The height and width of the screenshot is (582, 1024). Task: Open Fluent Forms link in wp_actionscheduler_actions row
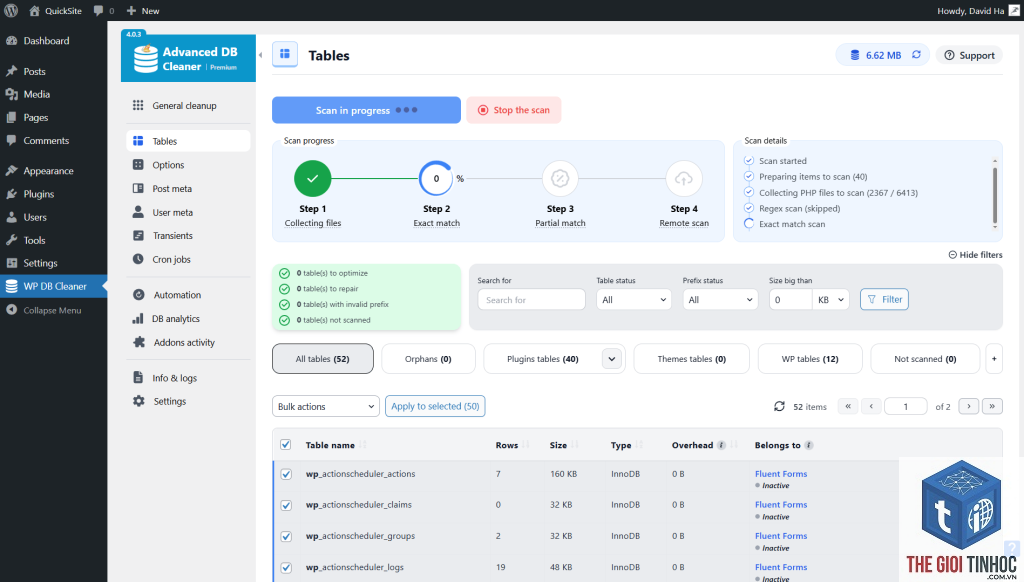click(x=780, y=474)
